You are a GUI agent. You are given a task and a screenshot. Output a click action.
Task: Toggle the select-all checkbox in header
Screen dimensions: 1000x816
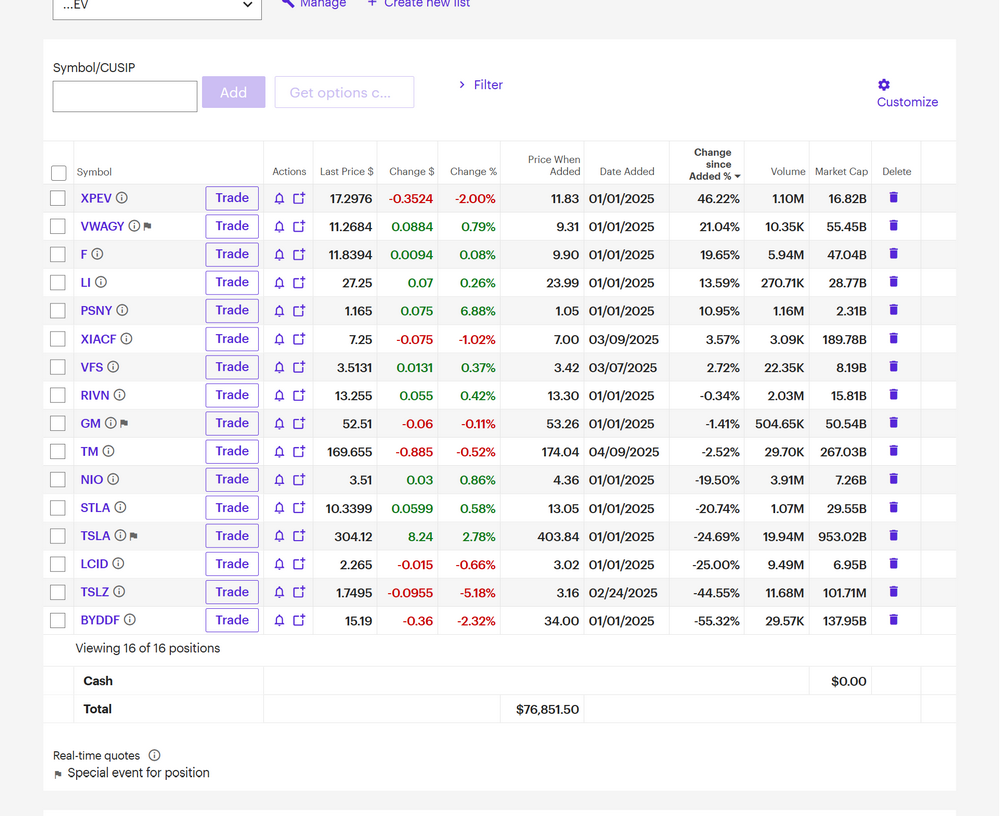click(x=59, y=173)
